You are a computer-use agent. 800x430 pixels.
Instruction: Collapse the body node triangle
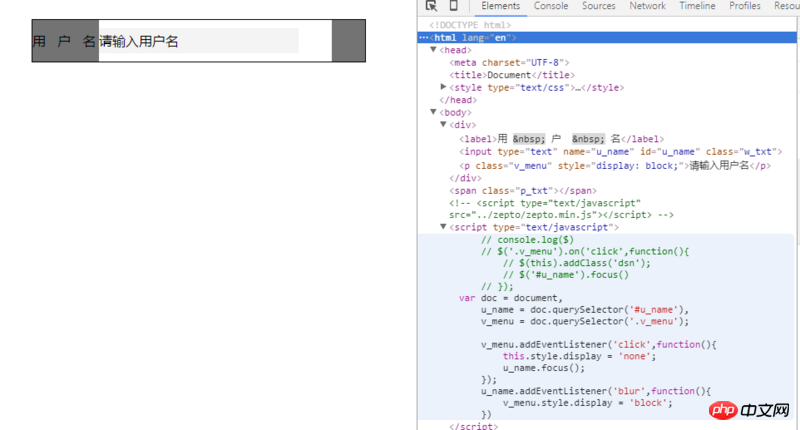[433, 112]
